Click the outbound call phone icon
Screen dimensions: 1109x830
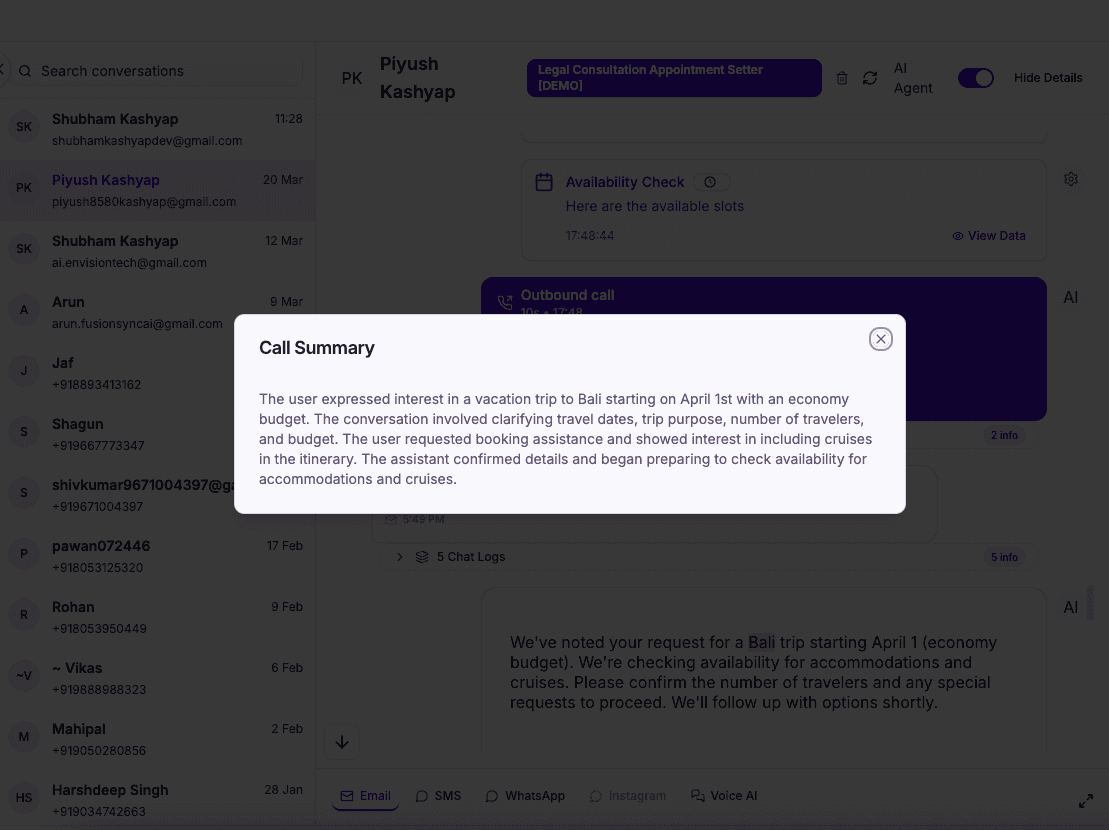tap(505, 302)
